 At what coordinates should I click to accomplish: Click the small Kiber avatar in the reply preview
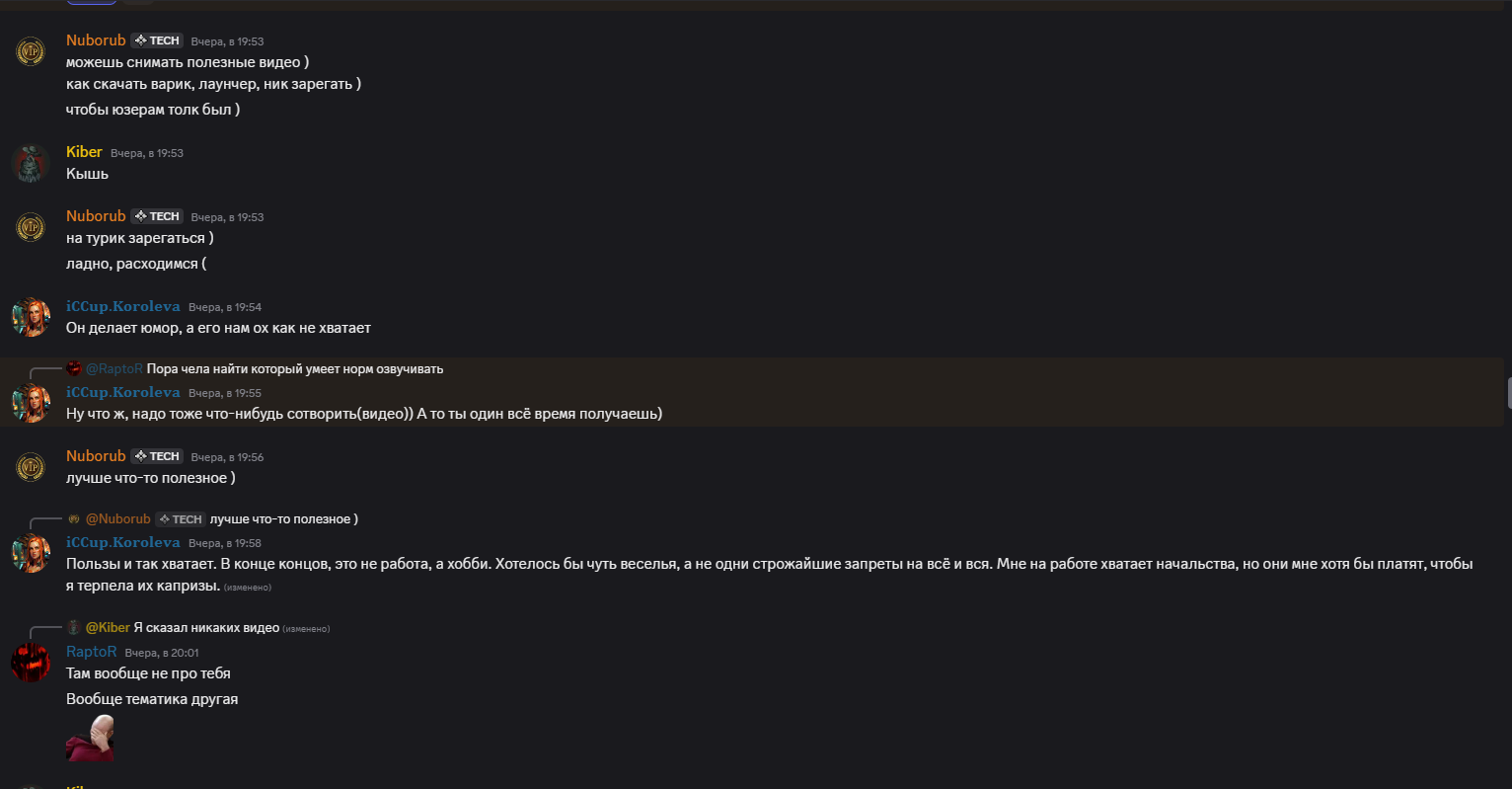pos(74,627)
